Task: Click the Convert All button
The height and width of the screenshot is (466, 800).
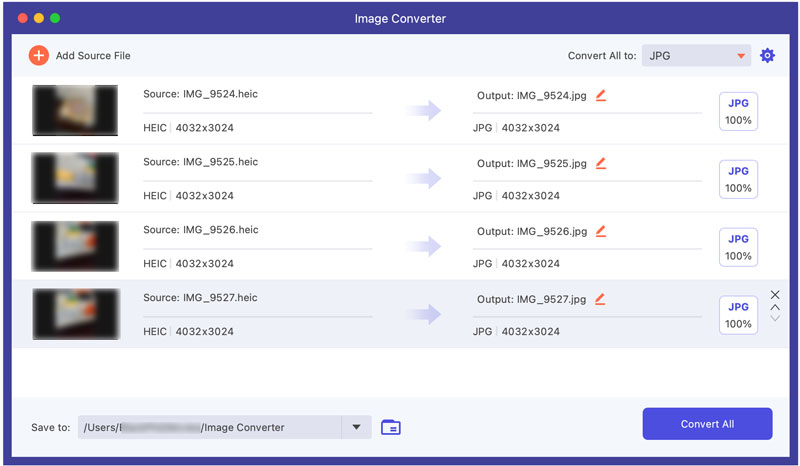Action: click(x=707, y=424)
